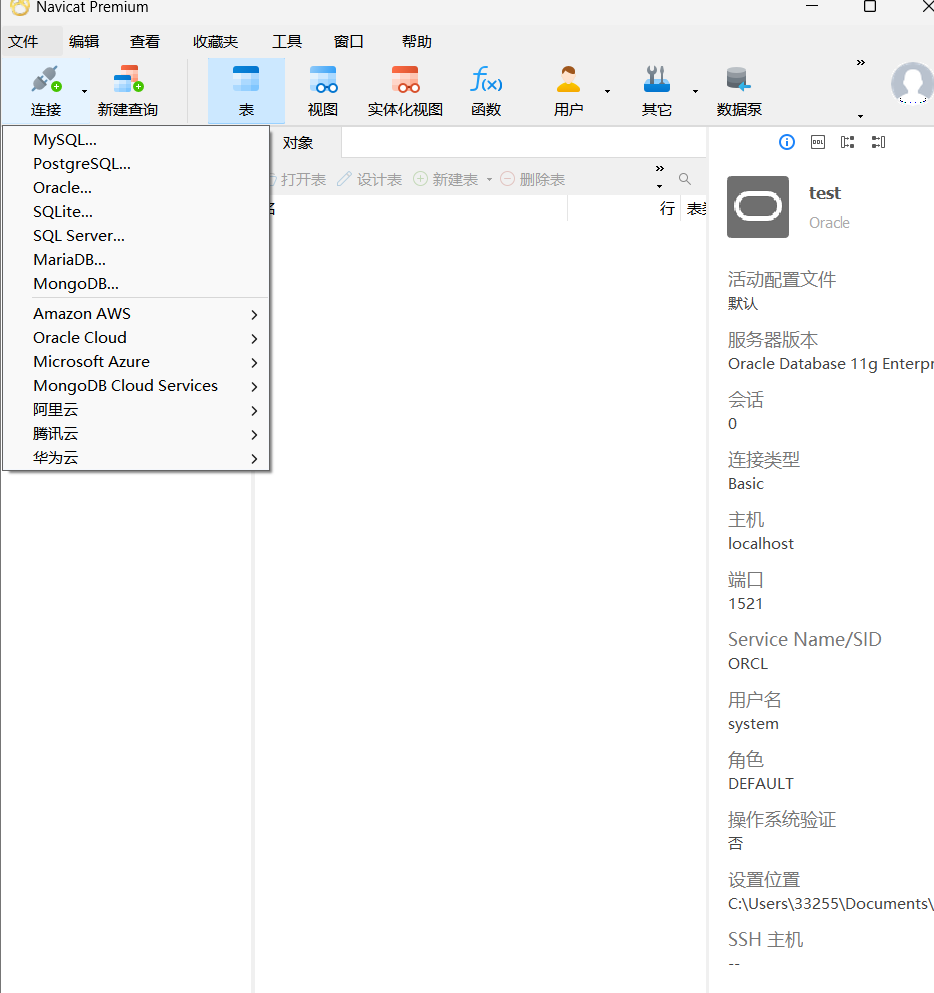
Task: Click the port value '1521'
Action: 745,604
